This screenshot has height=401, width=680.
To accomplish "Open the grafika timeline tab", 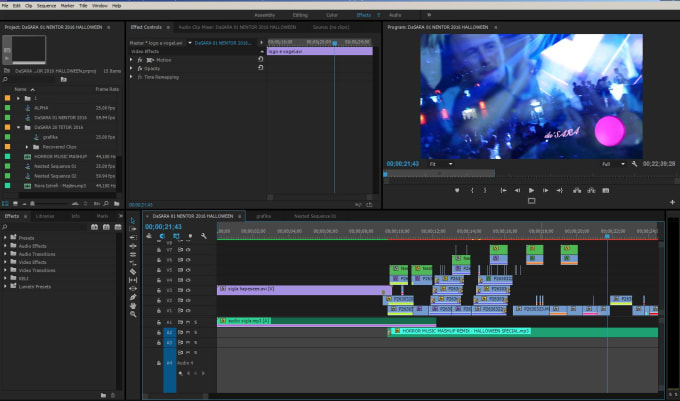I will [x=263, y=216].
